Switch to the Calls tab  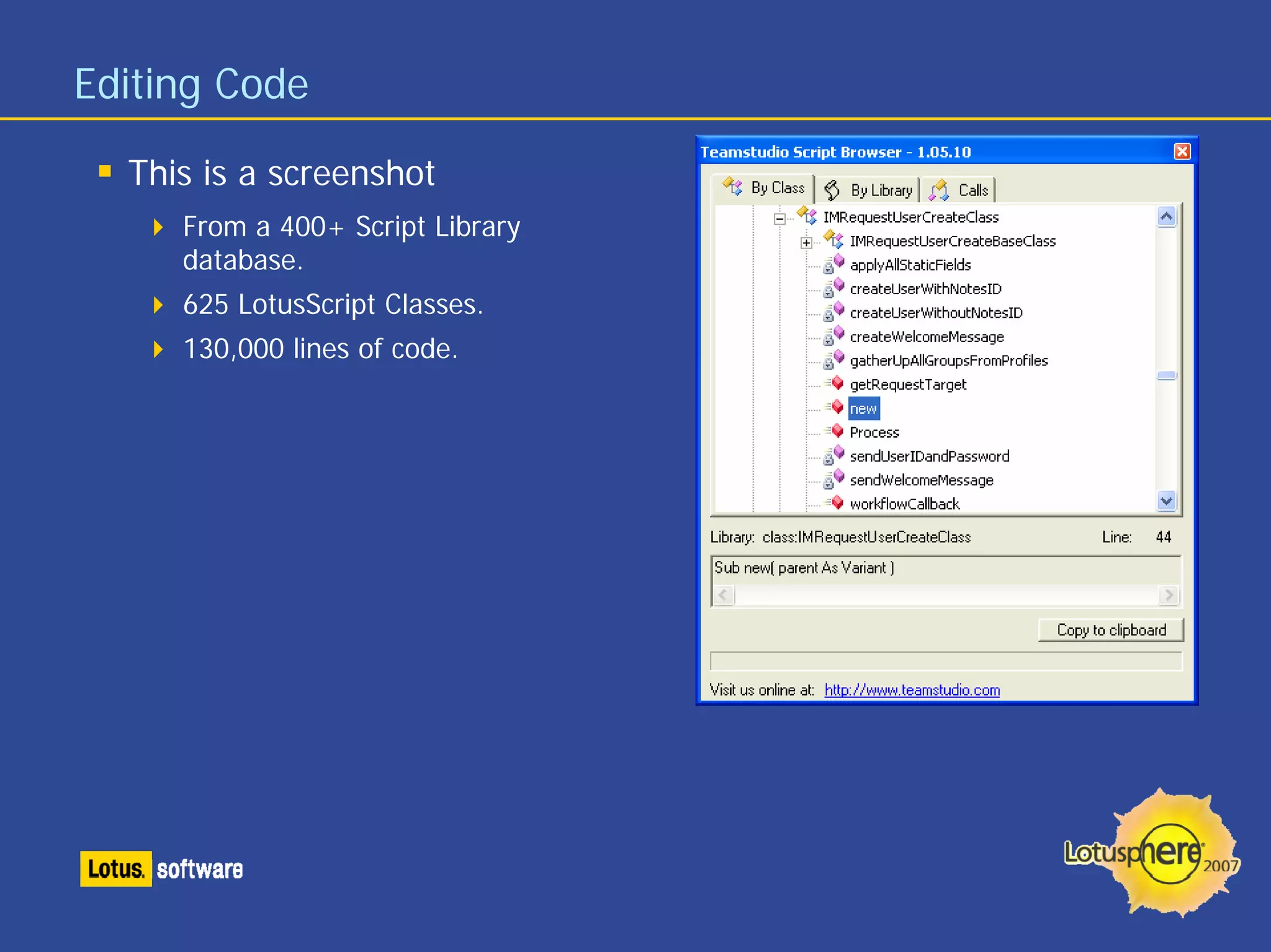pos(958,191)
